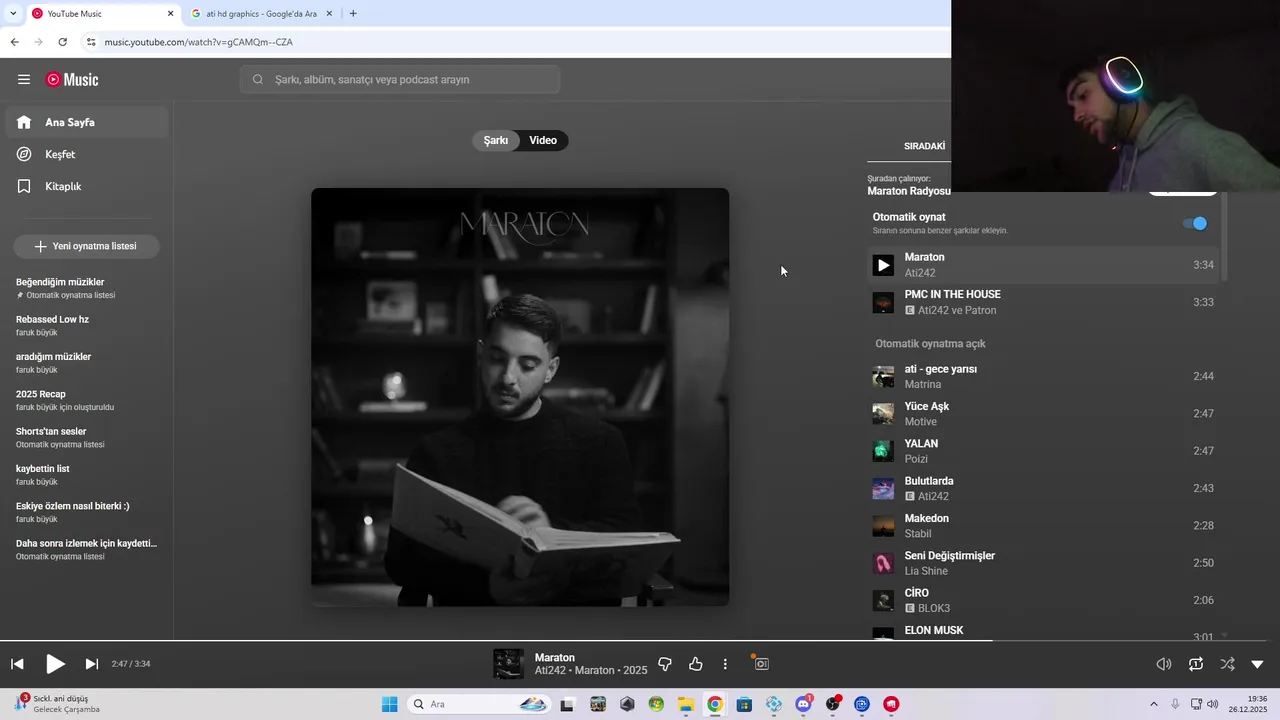
Task: Click the taskbar Ara search box
Action: [480, 704]
